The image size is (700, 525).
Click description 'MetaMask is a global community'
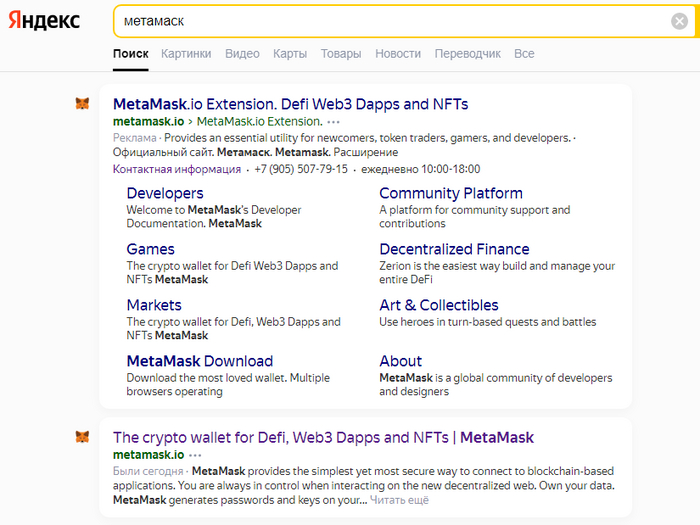(496, 384)
